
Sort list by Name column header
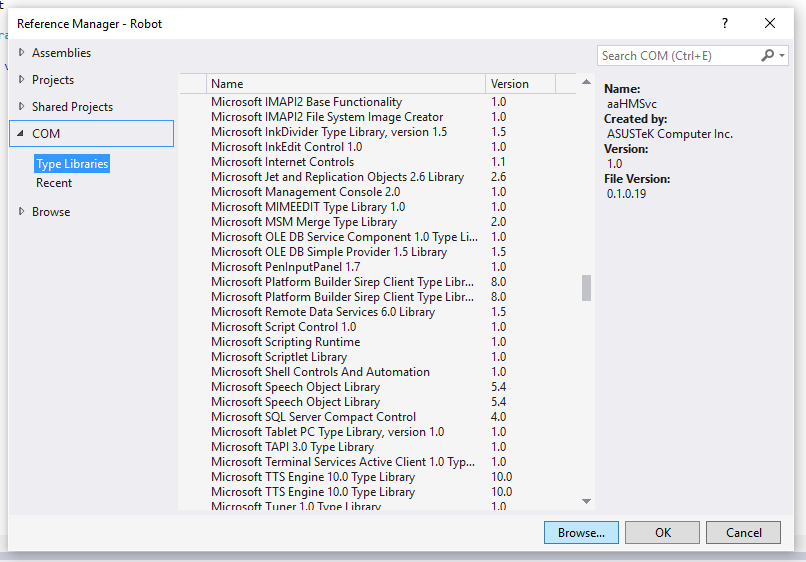tap(346, 84)
